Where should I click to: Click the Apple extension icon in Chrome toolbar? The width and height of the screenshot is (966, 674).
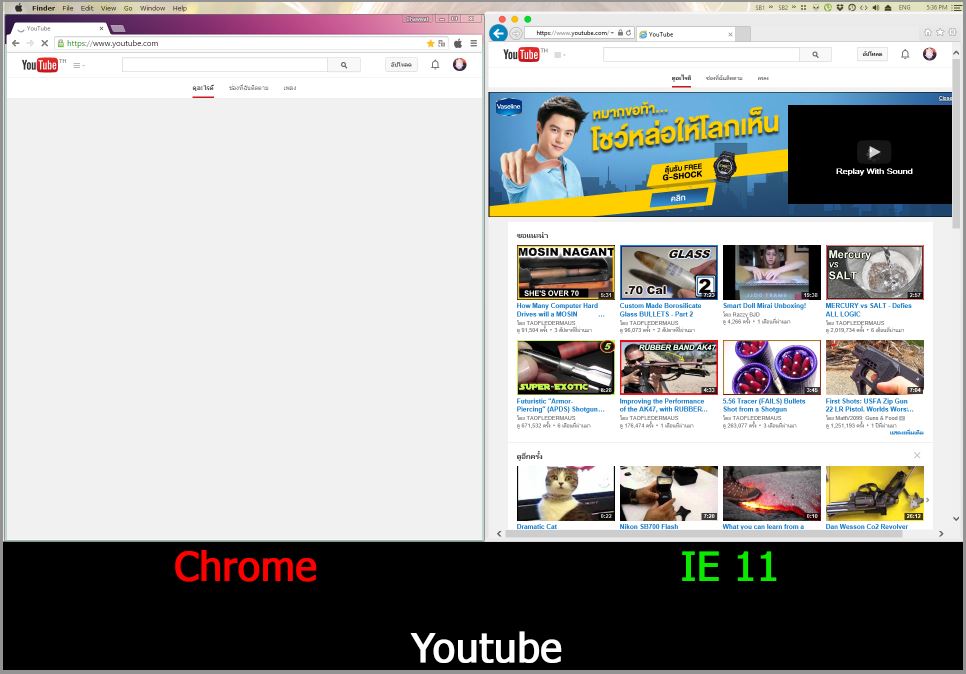458,43
